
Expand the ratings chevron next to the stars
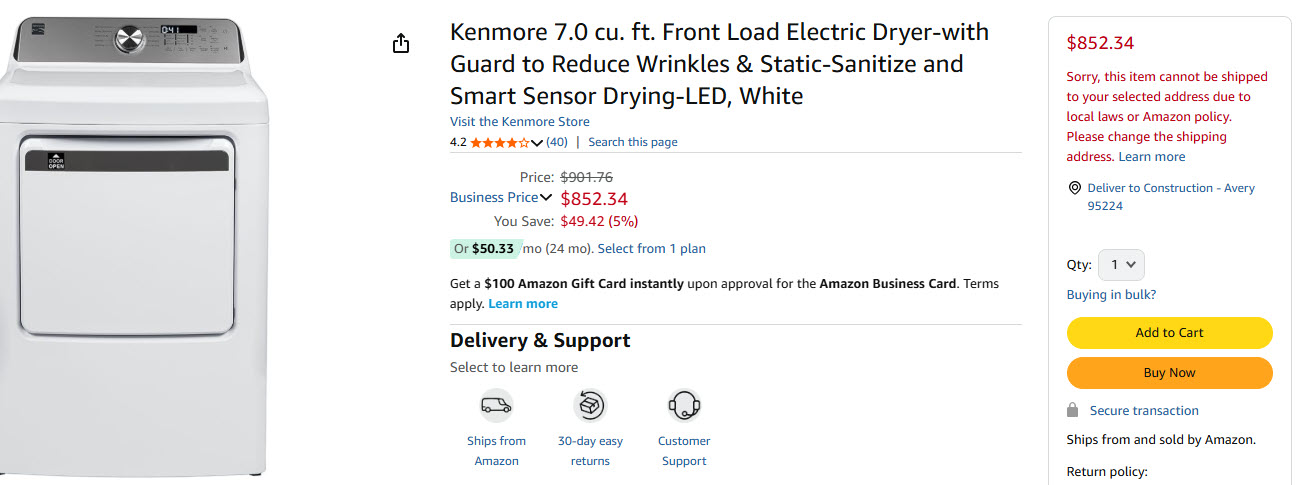tap(537, 143)
